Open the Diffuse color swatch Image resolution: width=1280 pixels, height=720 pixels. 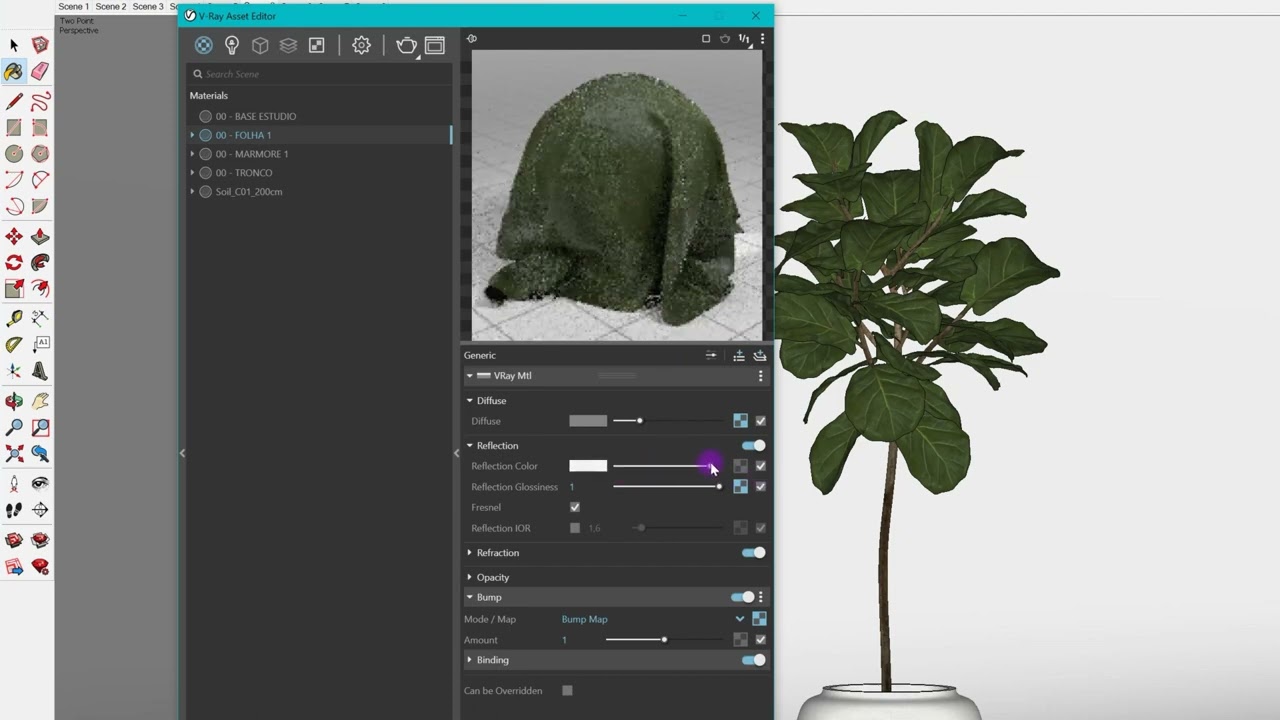[588, 421]
